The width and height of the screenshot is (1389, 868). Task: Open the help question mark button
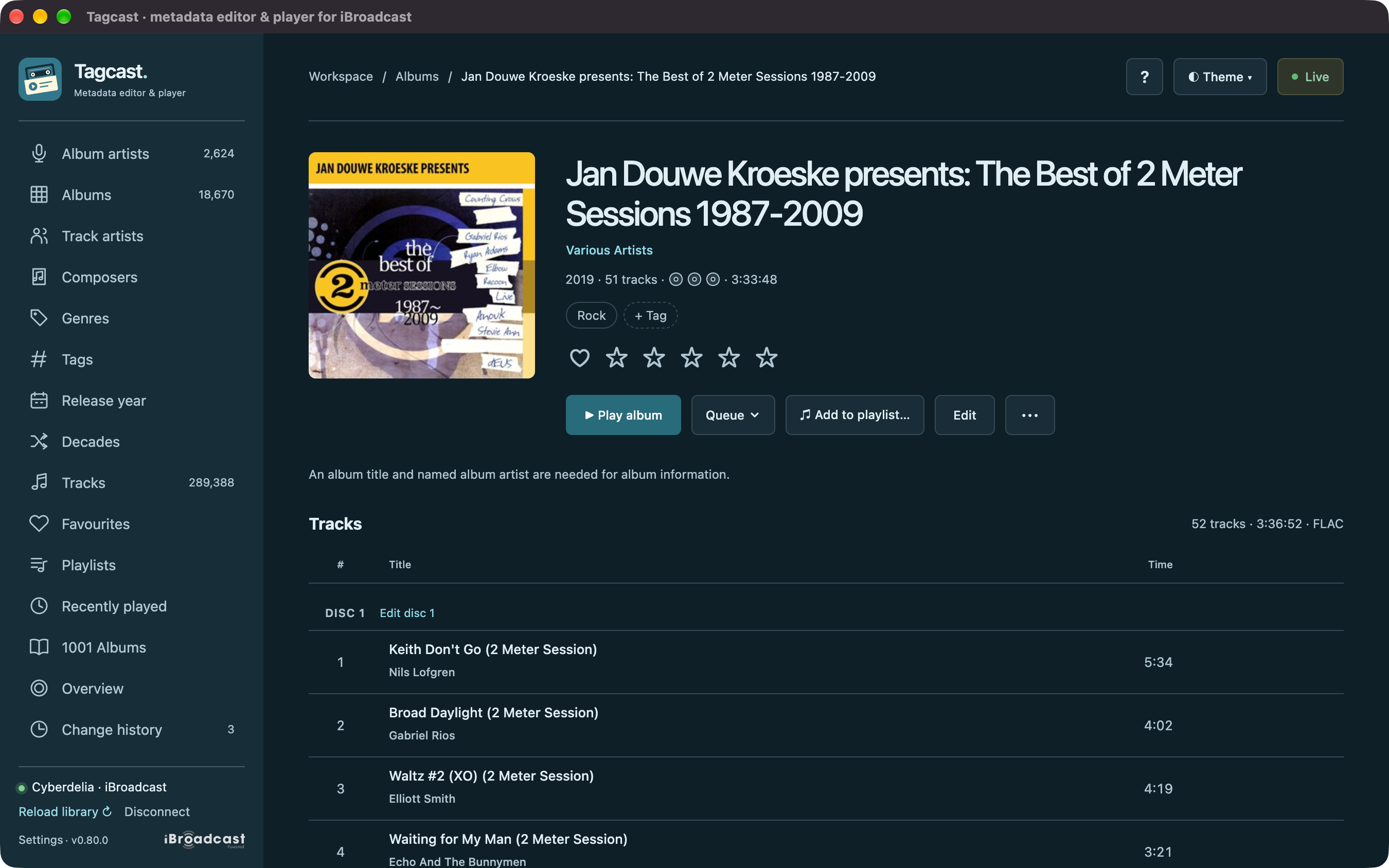point(1144,76)
